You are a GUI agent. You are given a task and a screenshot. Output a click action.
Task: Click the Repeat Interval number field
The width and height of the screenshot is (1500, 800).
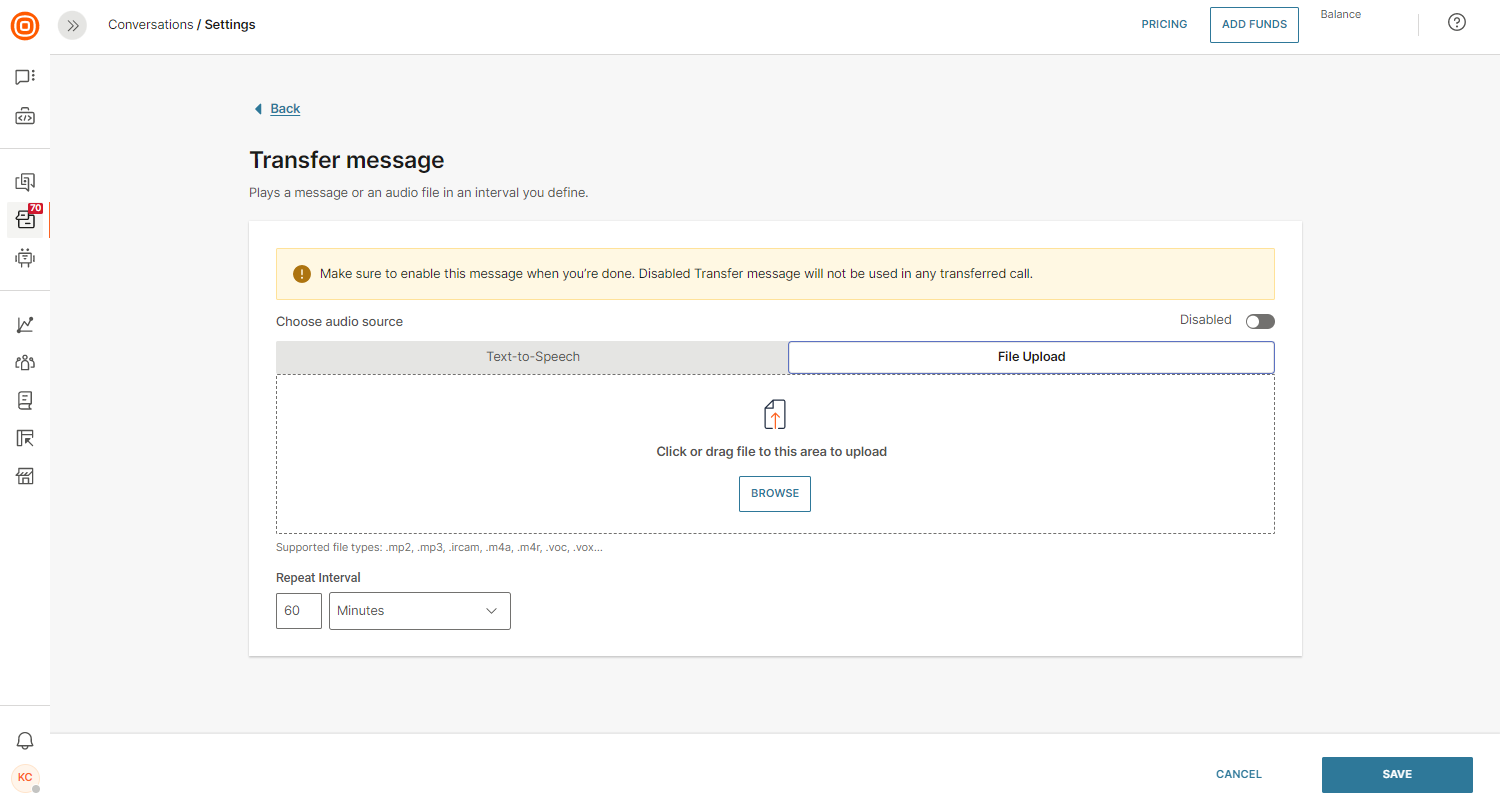298,611
